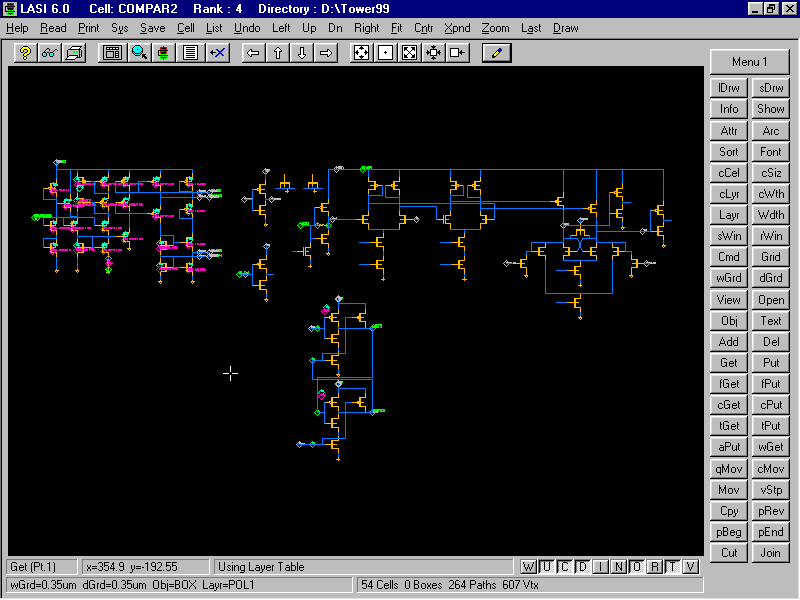Click the qMov command button
This screenshot has width=800, height=600.
click(x=729, y=468)
